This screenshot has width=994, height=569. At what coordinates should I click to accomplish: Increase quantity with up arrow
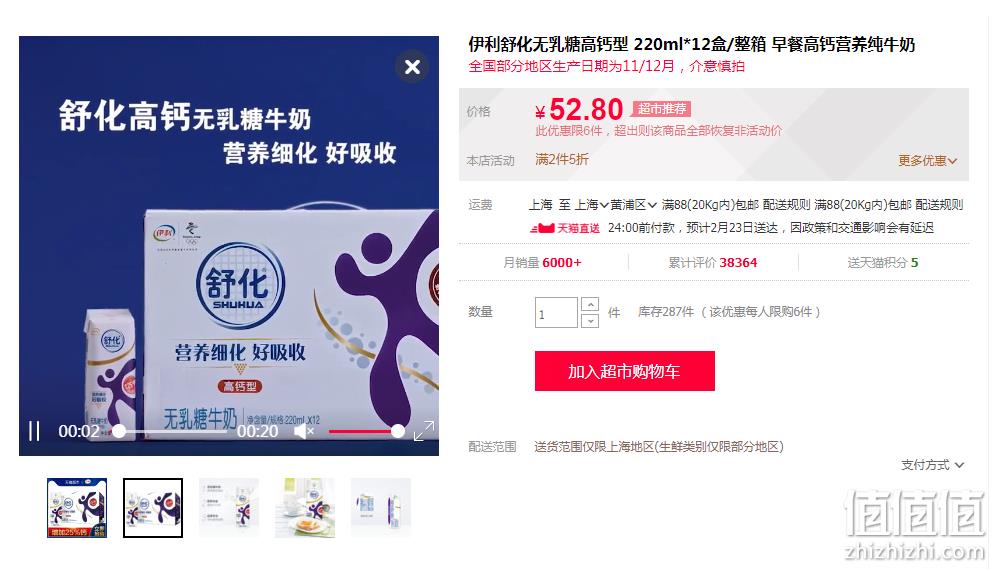[590, 305]
